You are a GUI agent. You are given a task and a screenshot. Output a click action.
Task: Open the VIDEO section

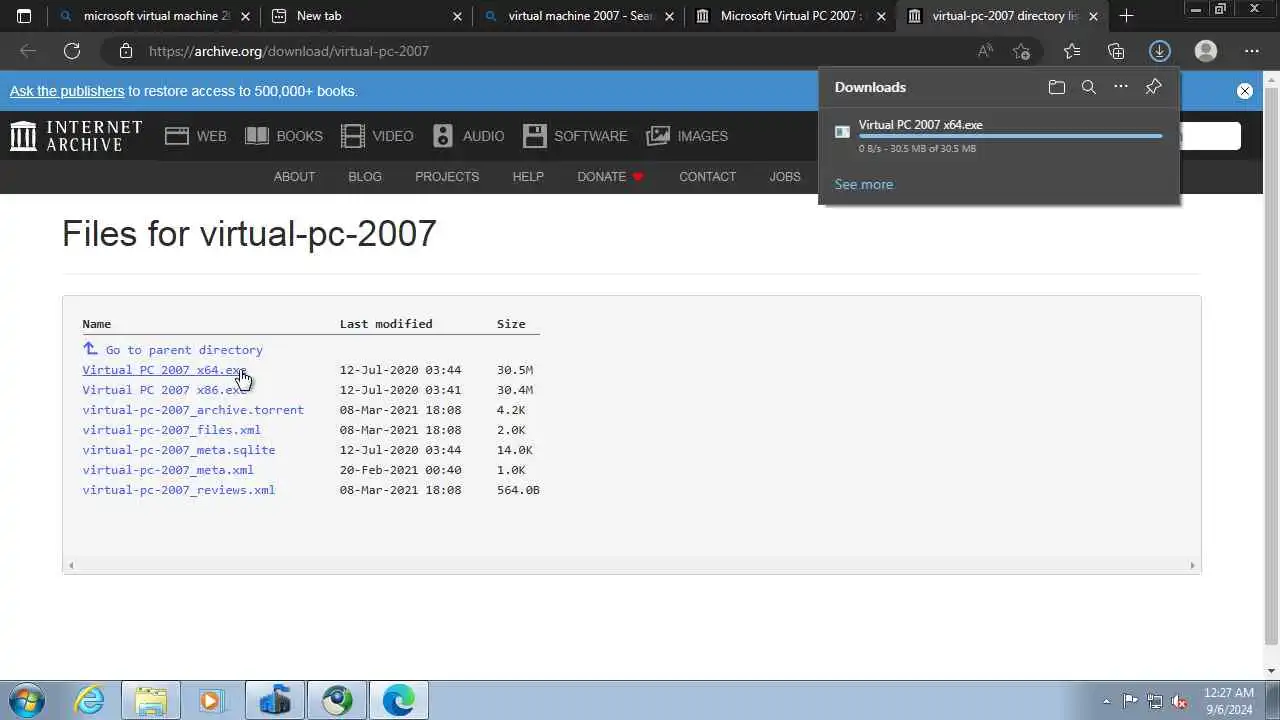pos(377,136)
